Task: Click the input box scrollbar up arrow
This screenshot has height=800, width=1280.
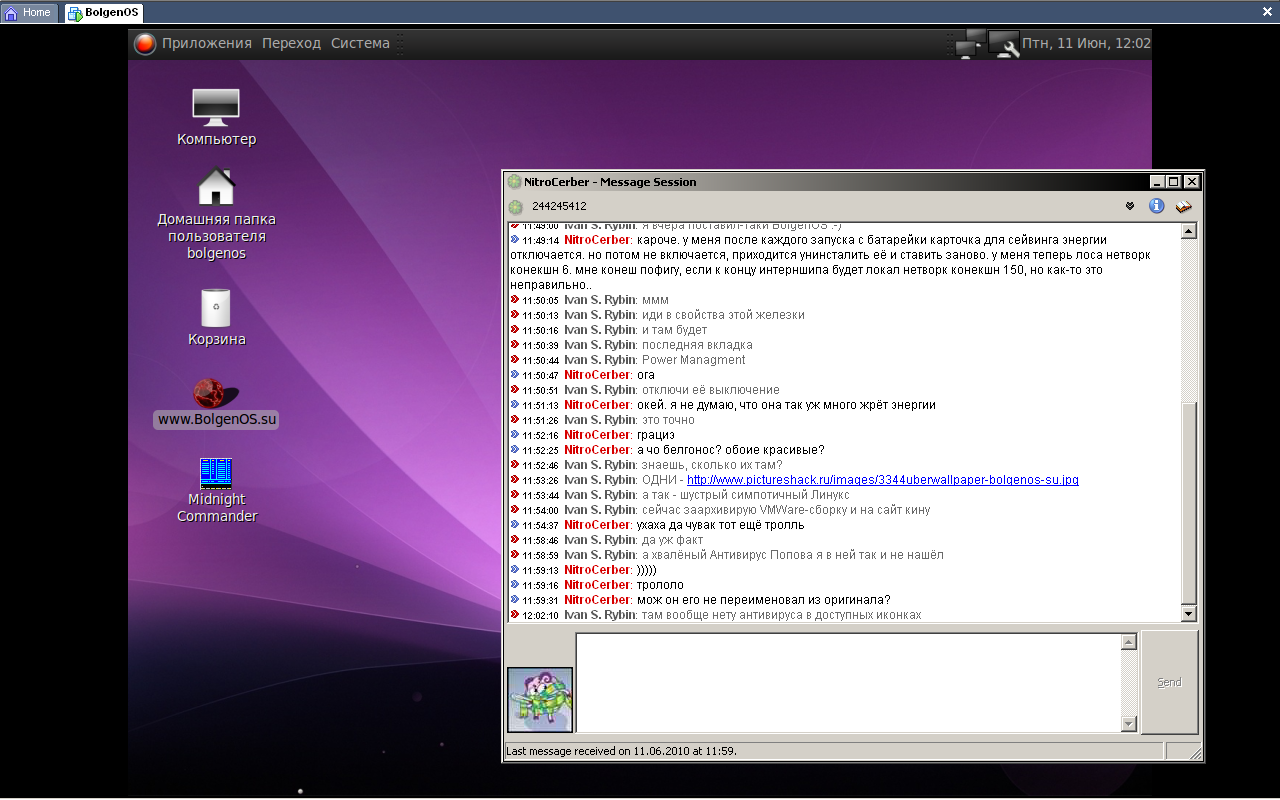Action: click(1129, 642)
